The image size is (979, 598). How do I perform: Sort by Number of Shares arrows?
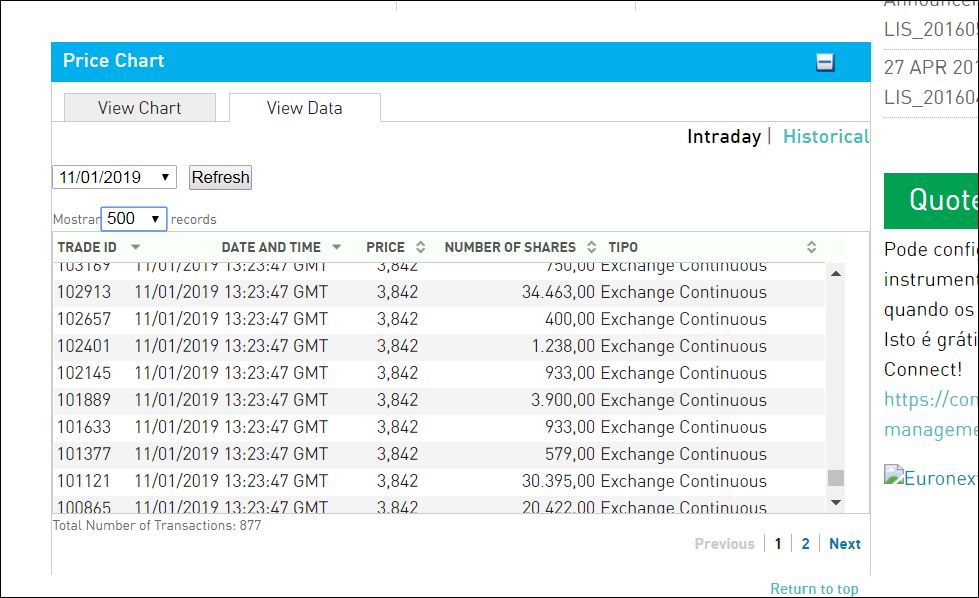click(x=591, y=247)
